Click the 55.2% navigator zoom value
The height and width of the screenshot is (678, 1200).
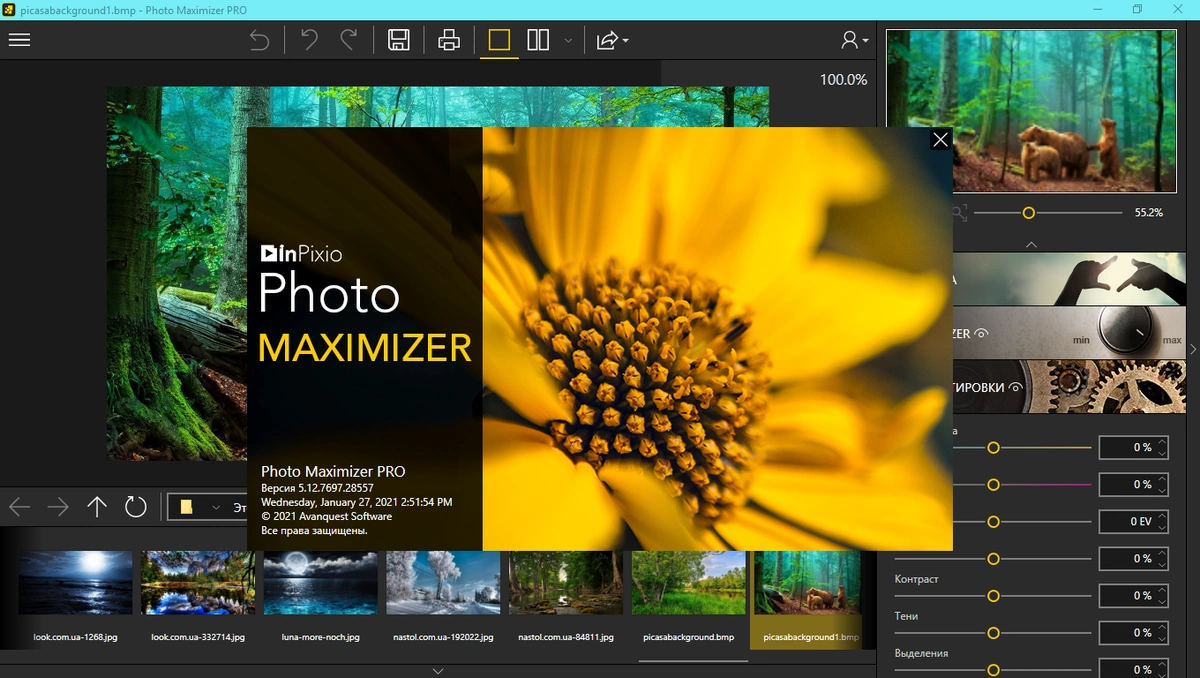pyautogui.click(x=1149, y=213)
